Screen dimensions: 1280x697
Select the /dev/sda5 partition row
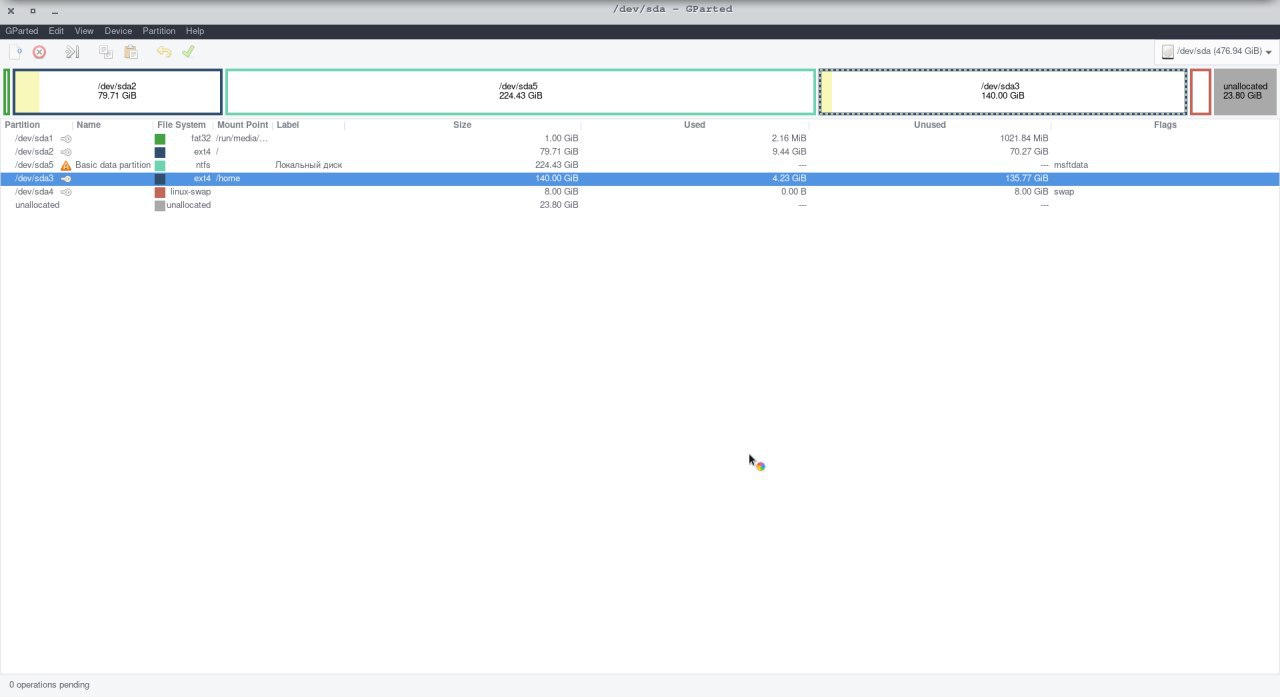point(640,165)
